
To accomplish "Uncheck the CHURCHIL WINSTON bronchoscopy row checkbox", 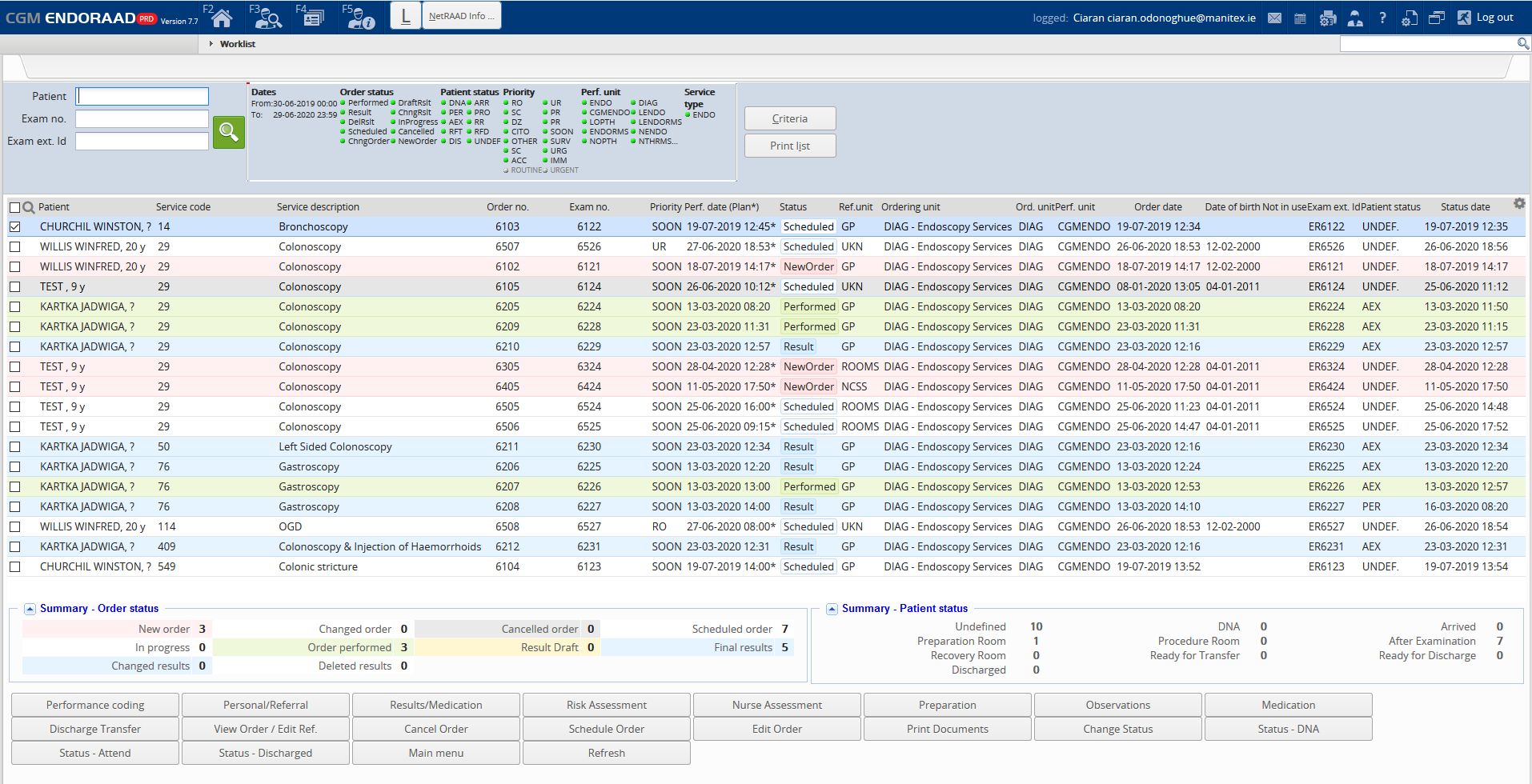I will 15,227.
